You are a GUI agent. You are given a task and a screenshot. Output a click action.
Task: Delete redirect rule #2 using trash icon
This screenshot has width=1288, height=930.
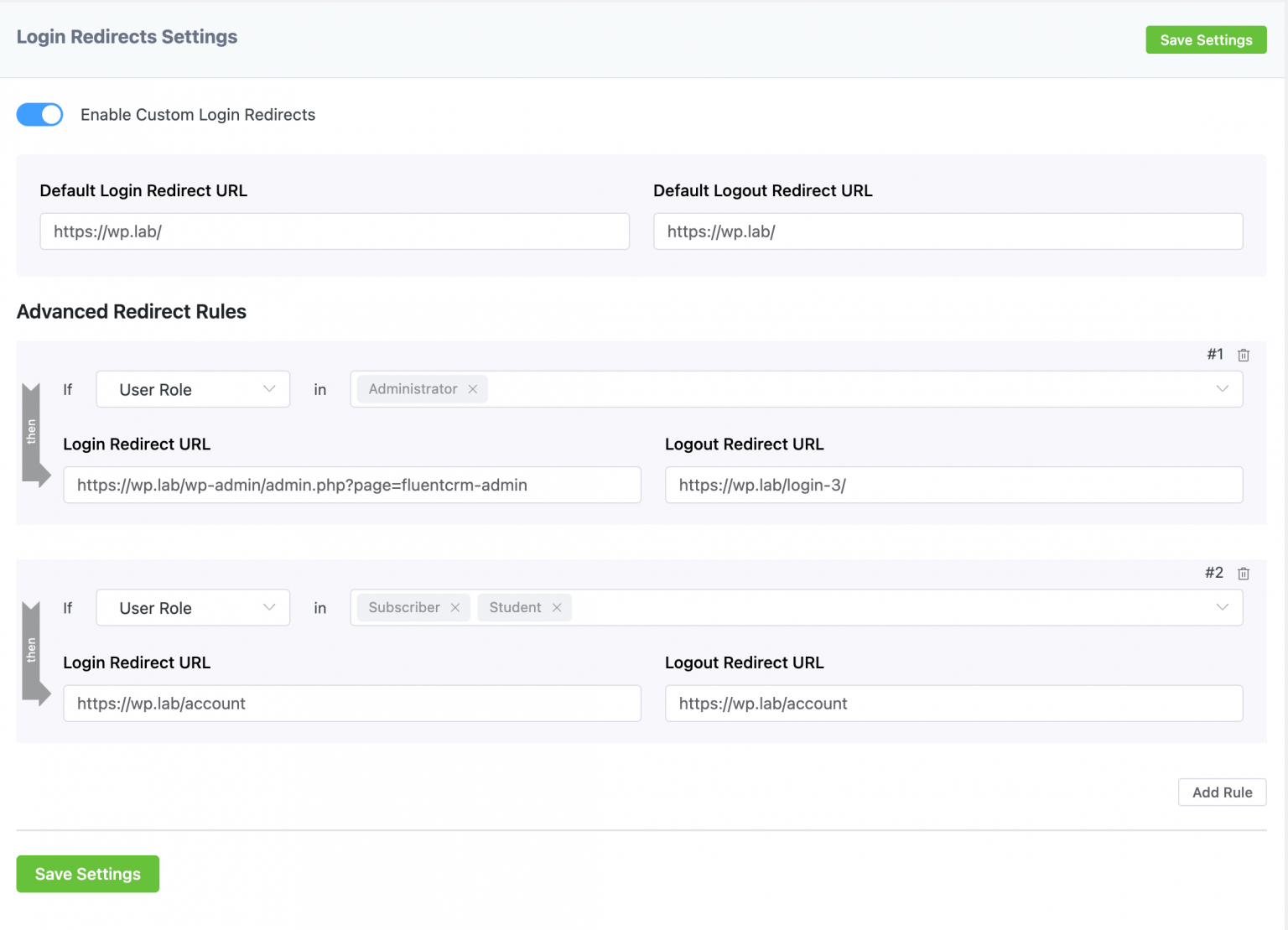point(1244,573)
